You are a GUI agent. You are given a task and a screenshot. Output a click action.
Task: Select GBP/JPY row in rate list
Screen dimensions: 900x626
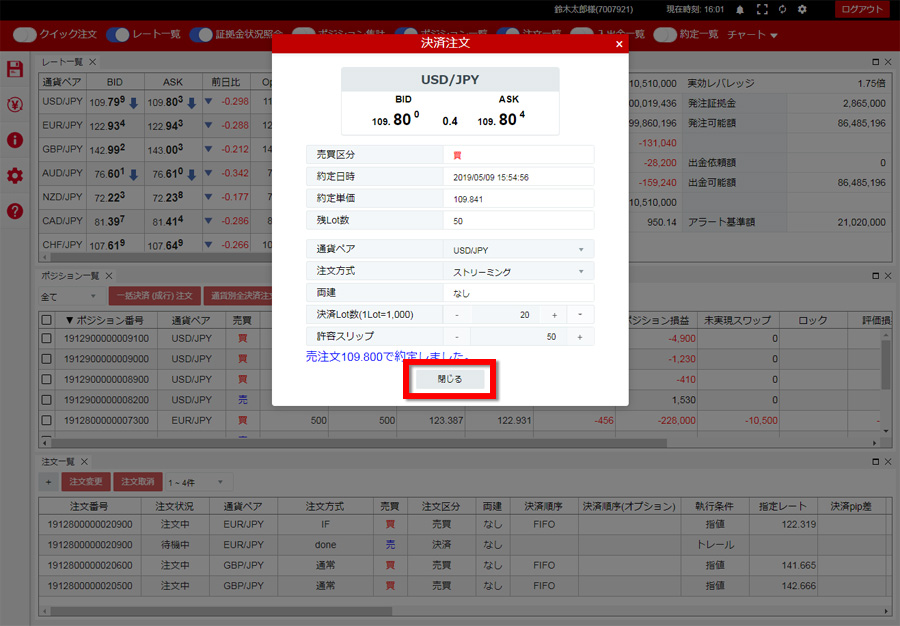point(155,149)
